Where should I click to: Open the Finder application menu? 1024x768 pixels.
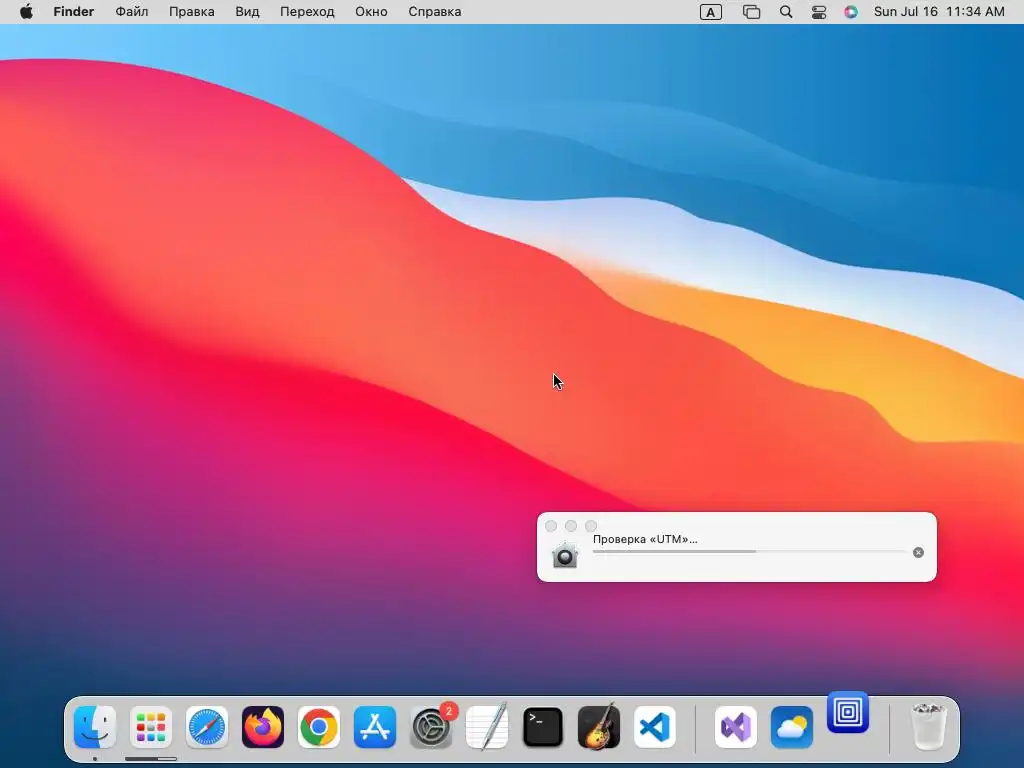pos(74,12)
